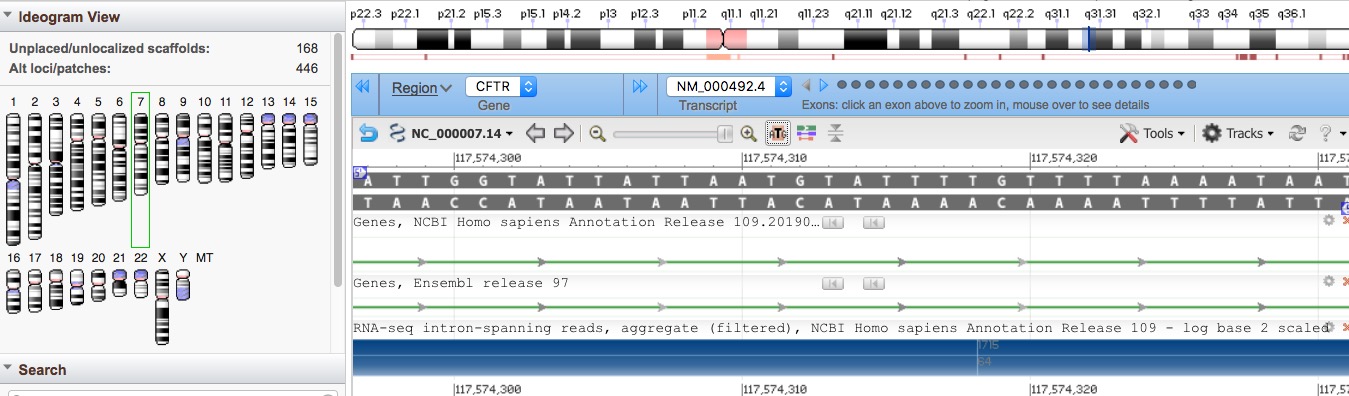Click the Region link
This screenshot has width=1349, height=396.
point(414,88)
